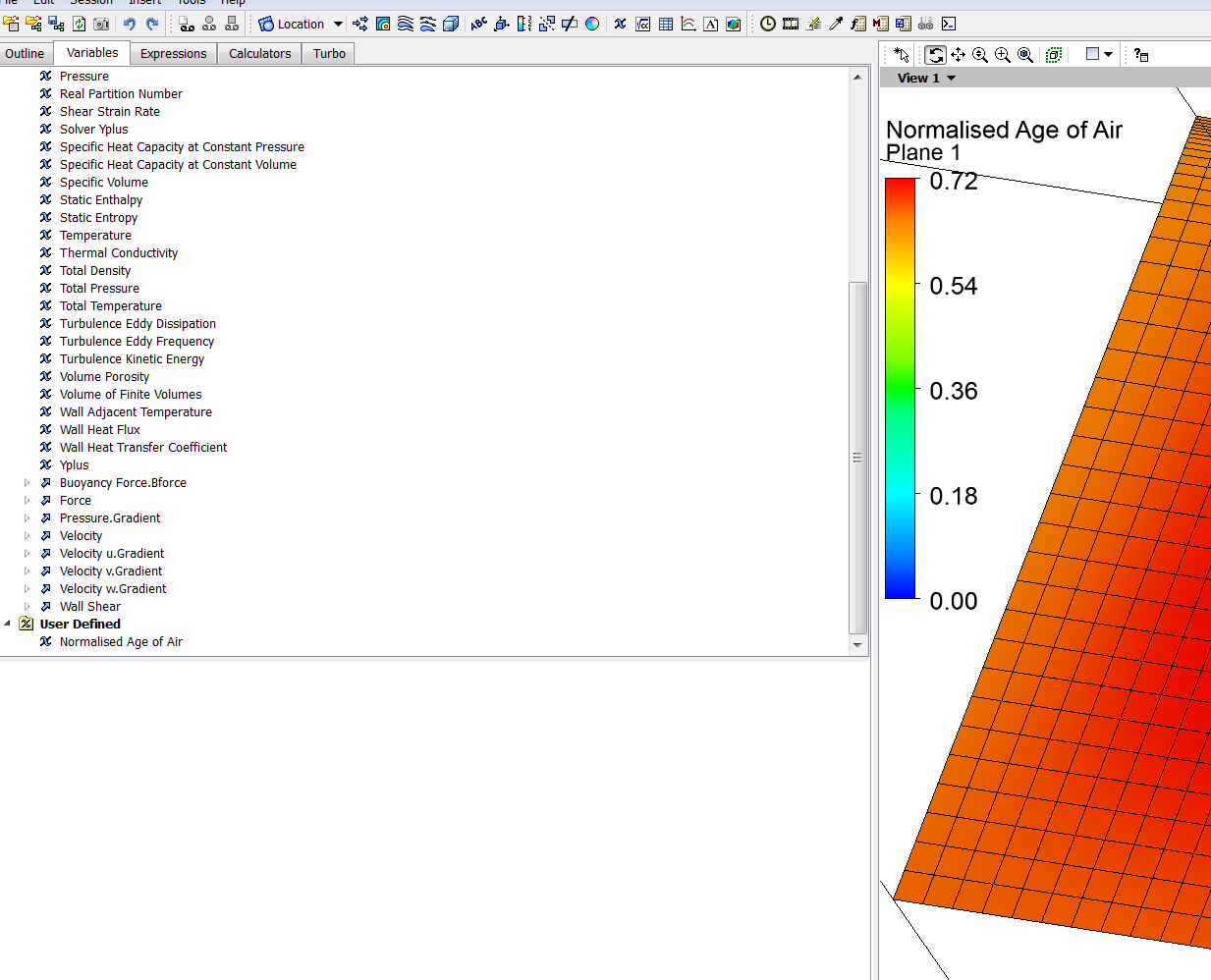The image size is (1211, 980).
Task: Insert a Vector plot
Action: click(x=360, y=24)
